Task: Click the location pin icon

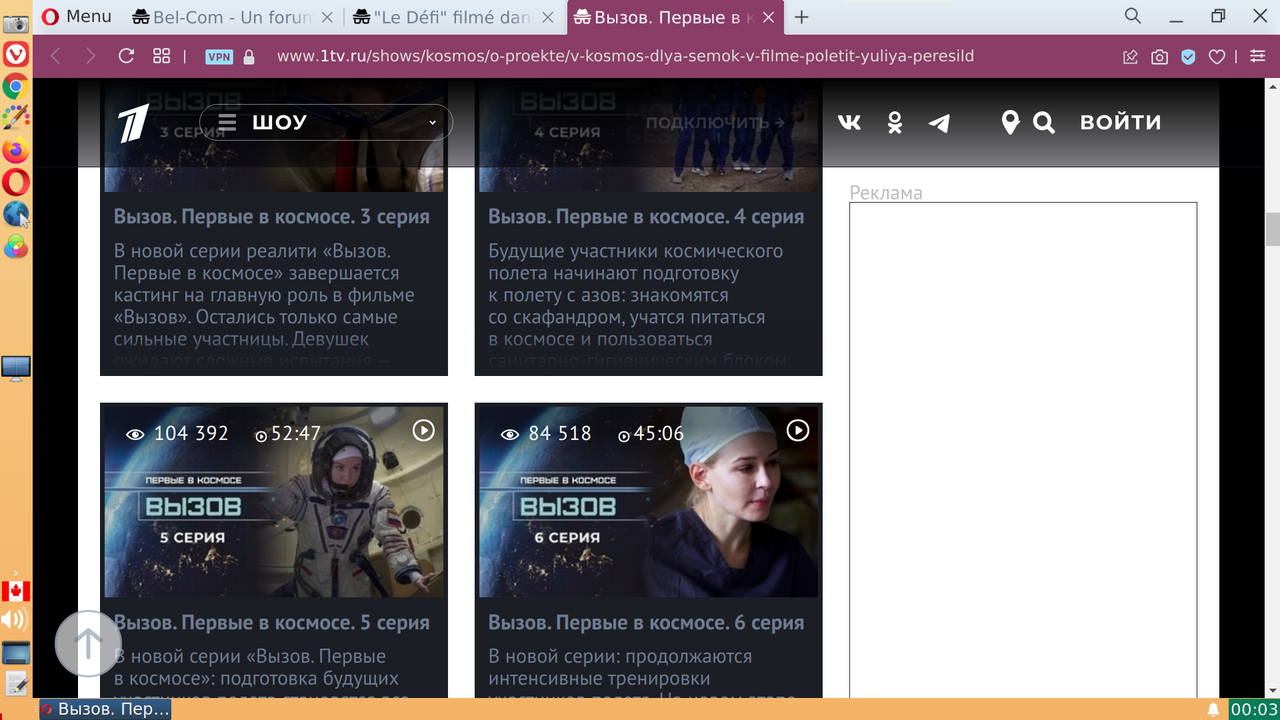Action: 1010,122
